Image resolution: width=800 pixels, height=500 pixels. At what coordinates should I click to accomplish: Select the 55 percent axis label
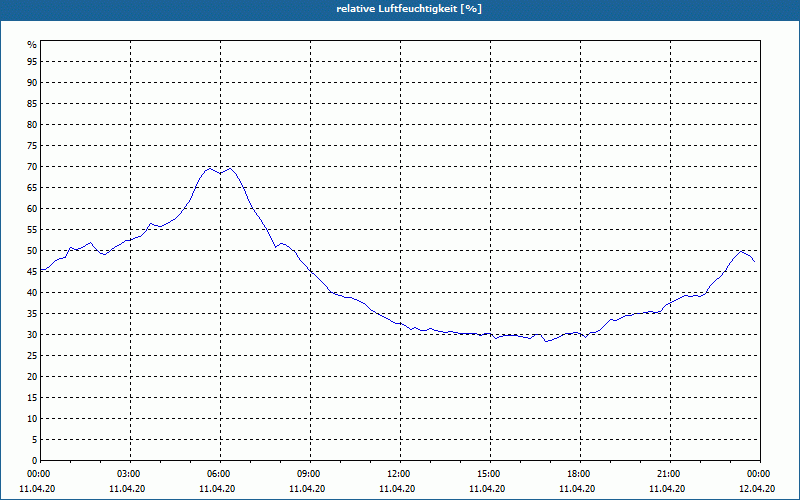click(x=32, y=230)
